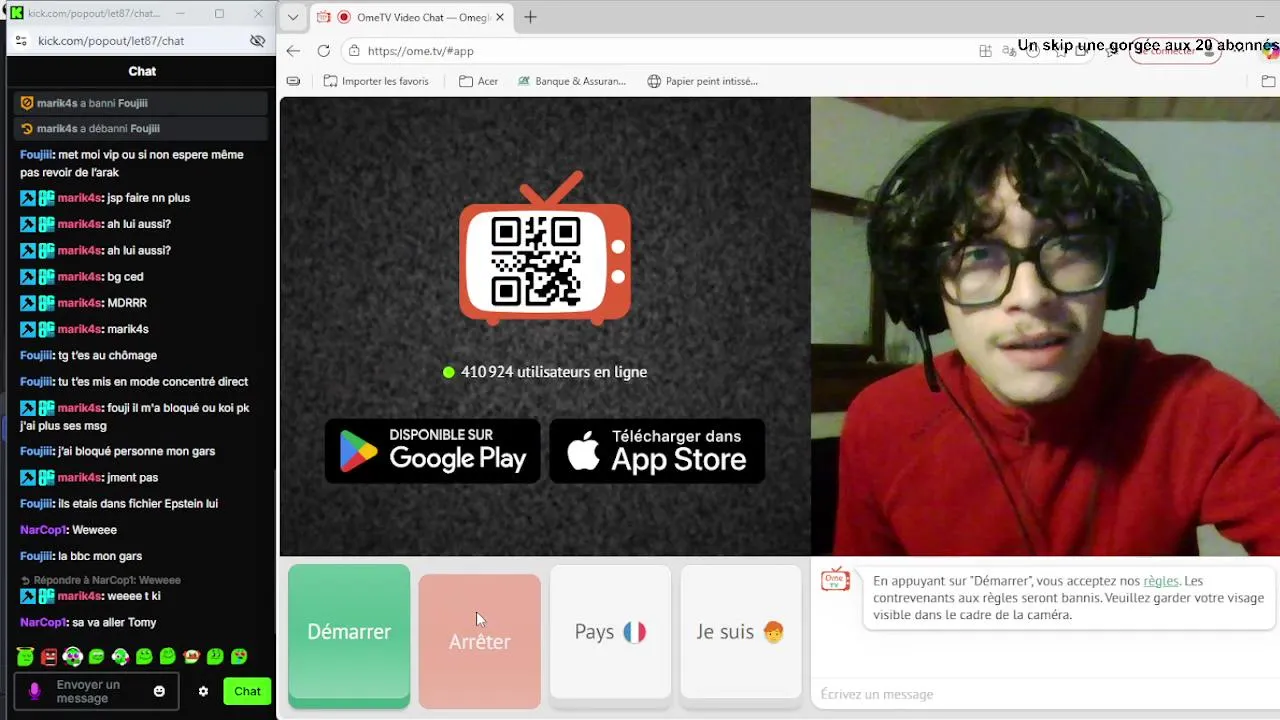This screenshot has height=720, width=1280.
Task: Open the other favorites folder at bar's end
Action: click(x=1268, y=81)
